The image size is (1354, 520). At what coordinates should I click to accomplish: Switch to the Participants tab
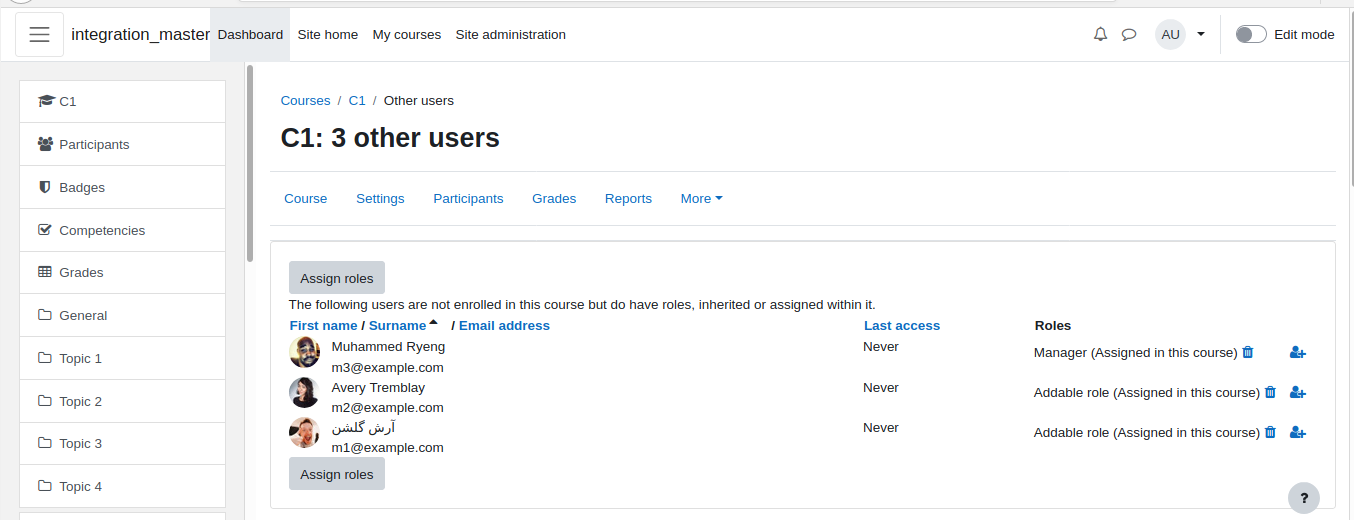click(x=468, y=199)
